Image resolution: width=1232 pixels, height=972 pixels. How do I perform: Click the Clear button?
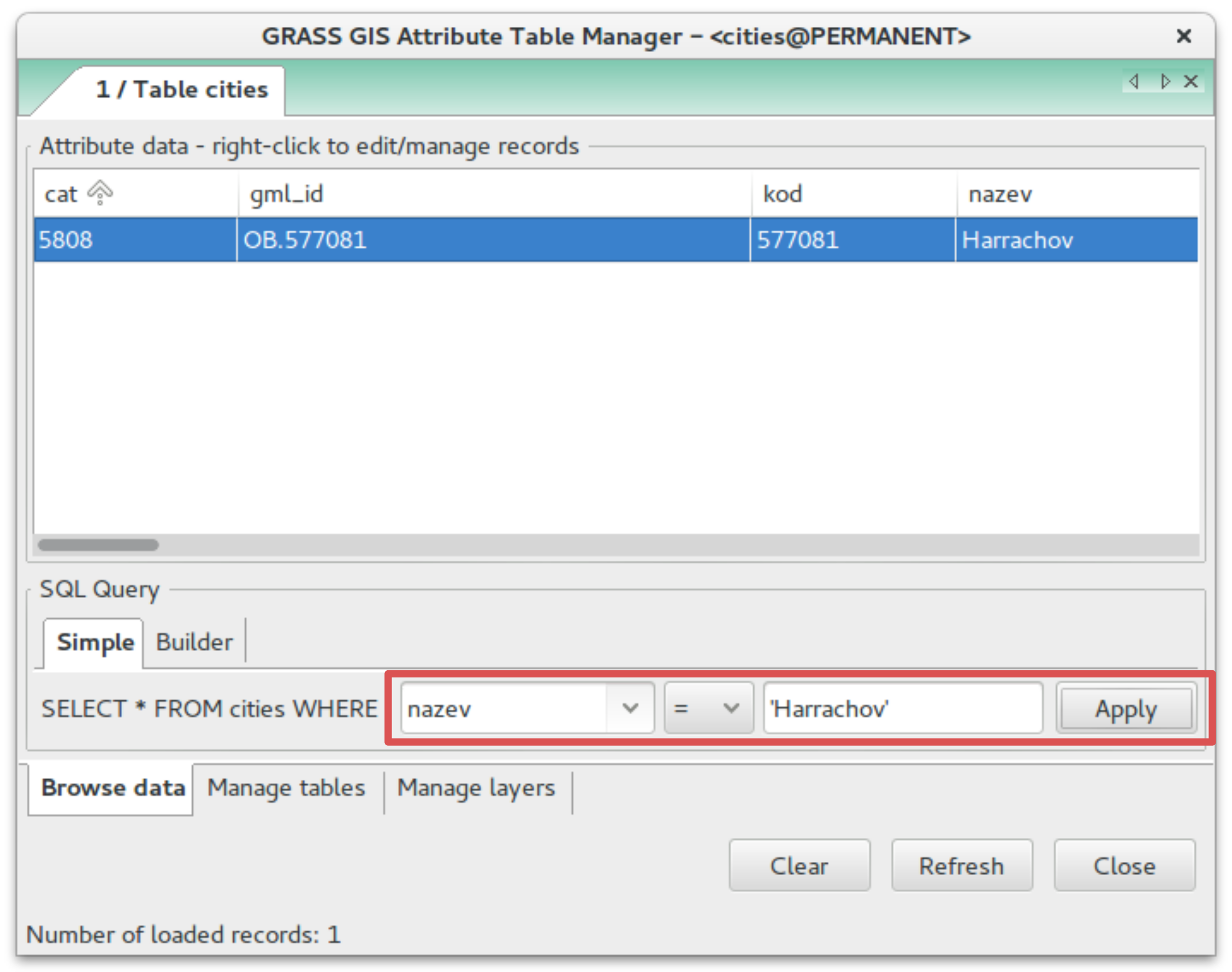pyautogui.click(x=799, y=866)
